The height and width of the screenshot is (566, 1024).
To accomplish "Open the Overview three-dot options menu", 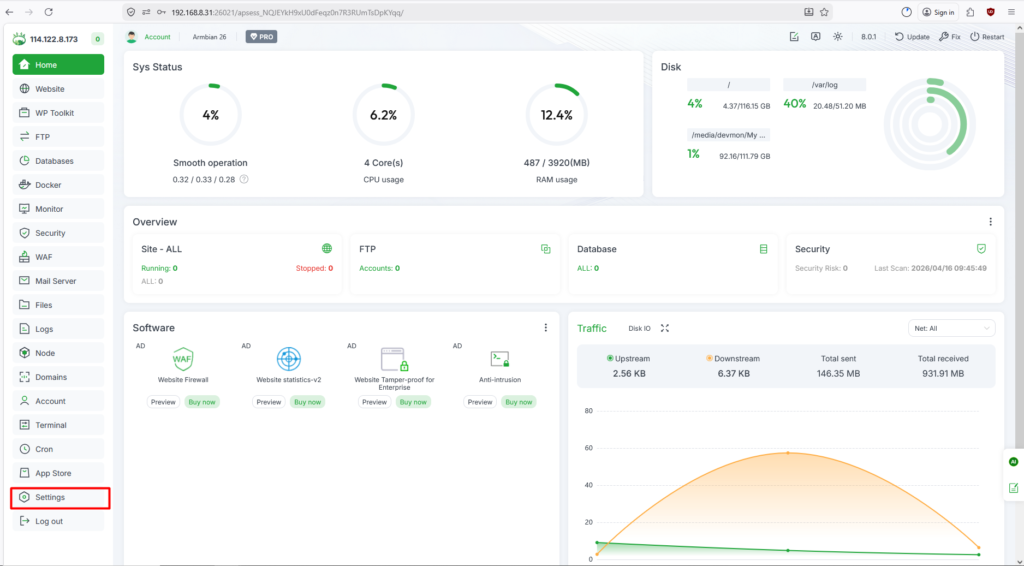I will coord(991,222).
